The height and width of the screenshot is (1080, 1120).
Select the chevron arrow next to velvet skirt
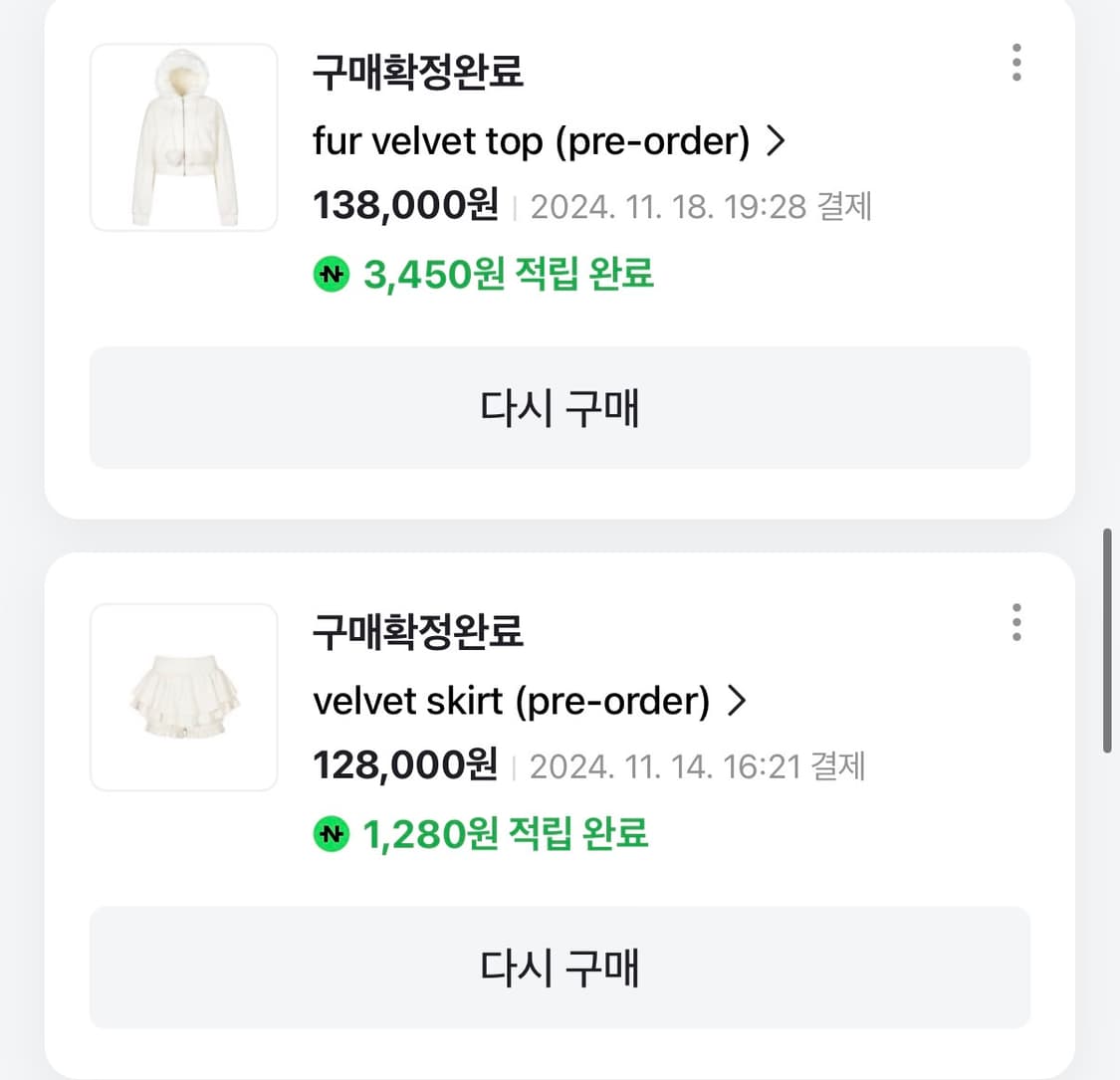[738, 701]
